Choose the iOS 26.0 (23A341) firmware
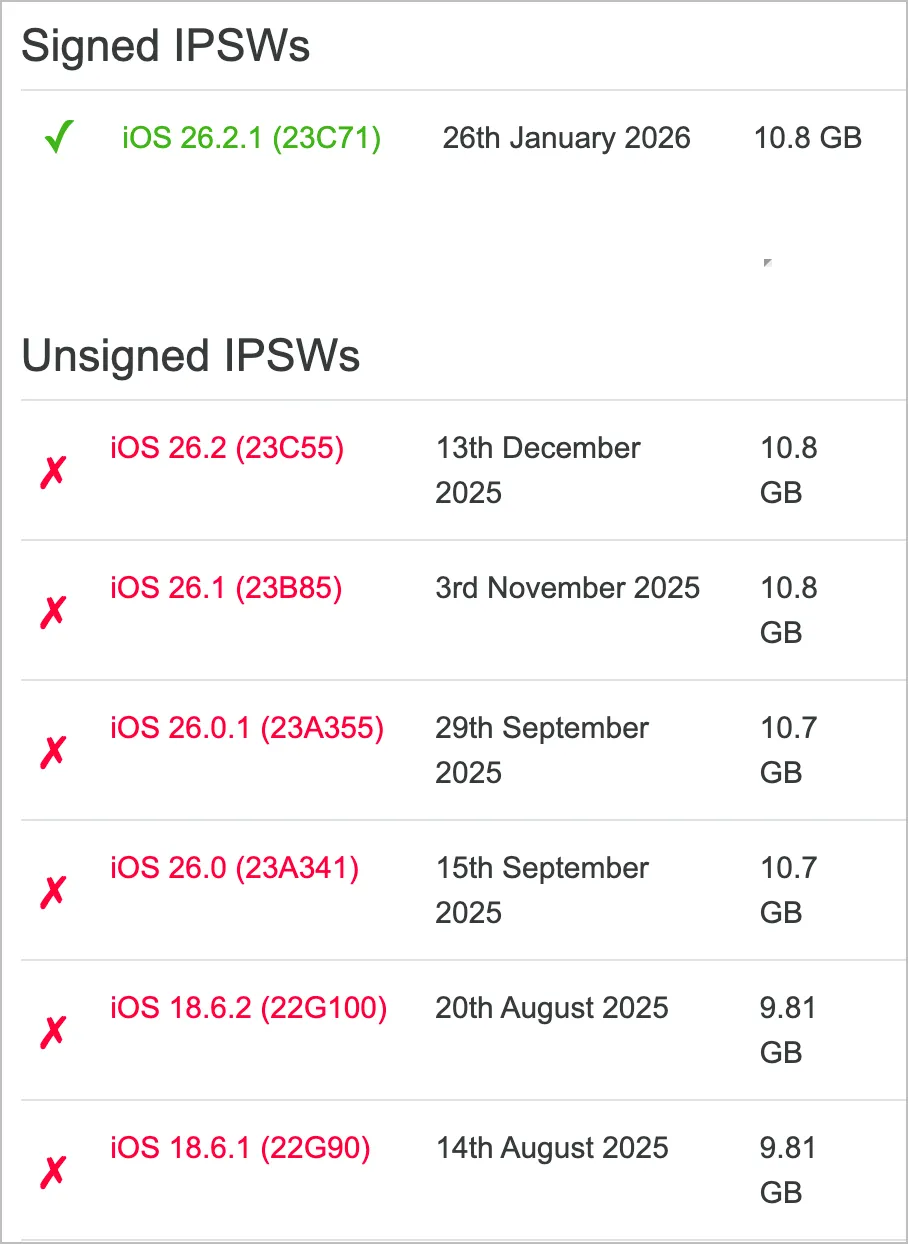Screen dimensions: 908x1244 234,869
